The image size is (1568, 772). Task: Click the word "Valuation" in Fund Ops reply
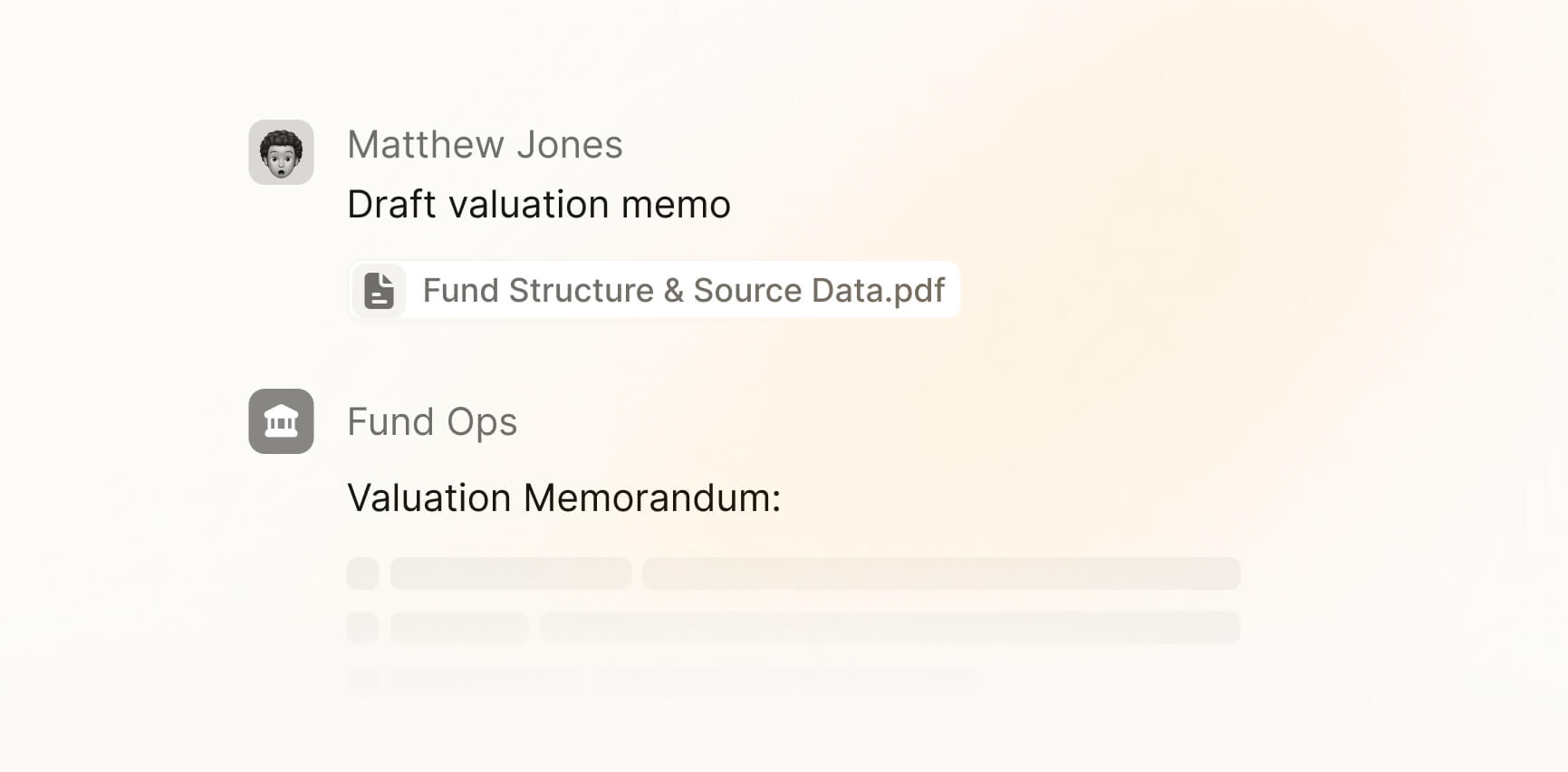[429, 498]
